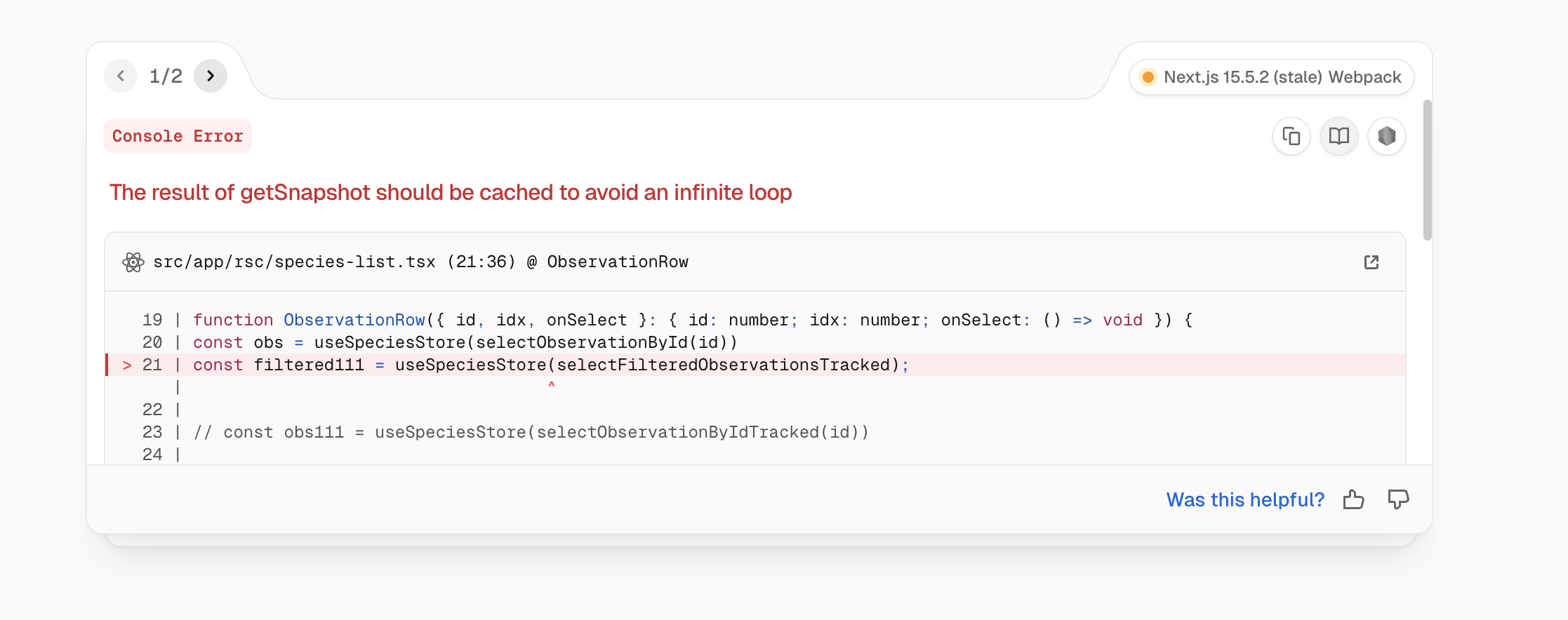Click the Next.js 15.5.2 (stale) Webpack badge
This screenshot has height=620, width=1568.
tap(1272, 77)
